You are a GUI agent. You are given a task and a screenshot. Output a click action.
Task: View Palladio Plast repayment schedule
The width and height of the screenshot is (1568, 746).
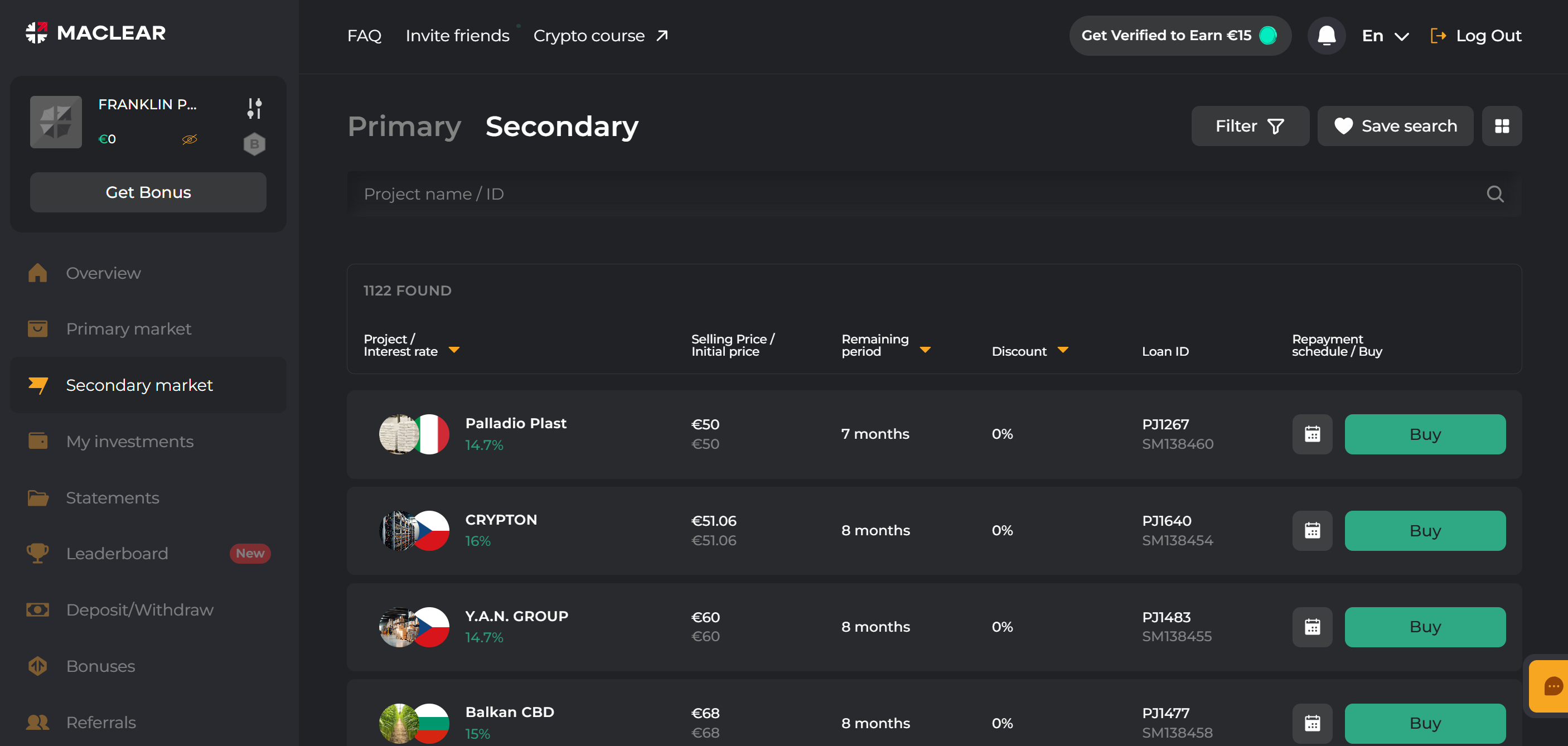pyautogui.click(x=1313, y=434)
